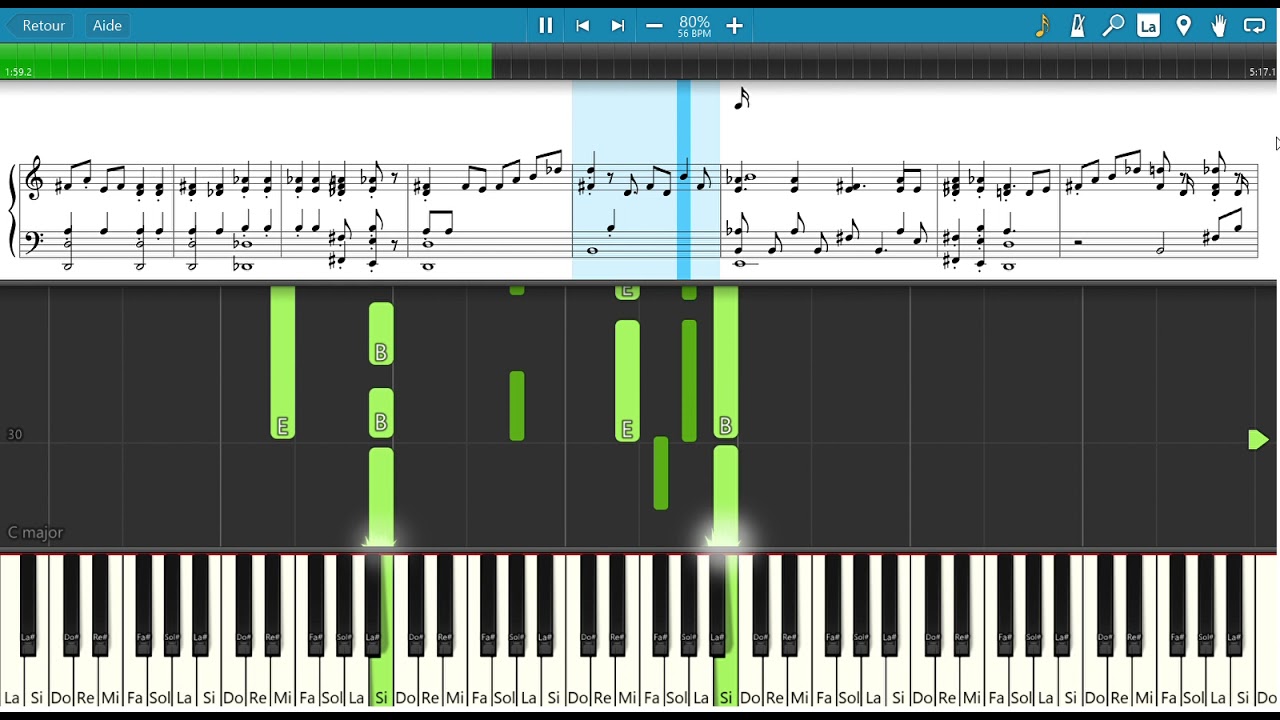Seek within the green progress bar
Viewport: 1280px width, 720px height.
246,61
